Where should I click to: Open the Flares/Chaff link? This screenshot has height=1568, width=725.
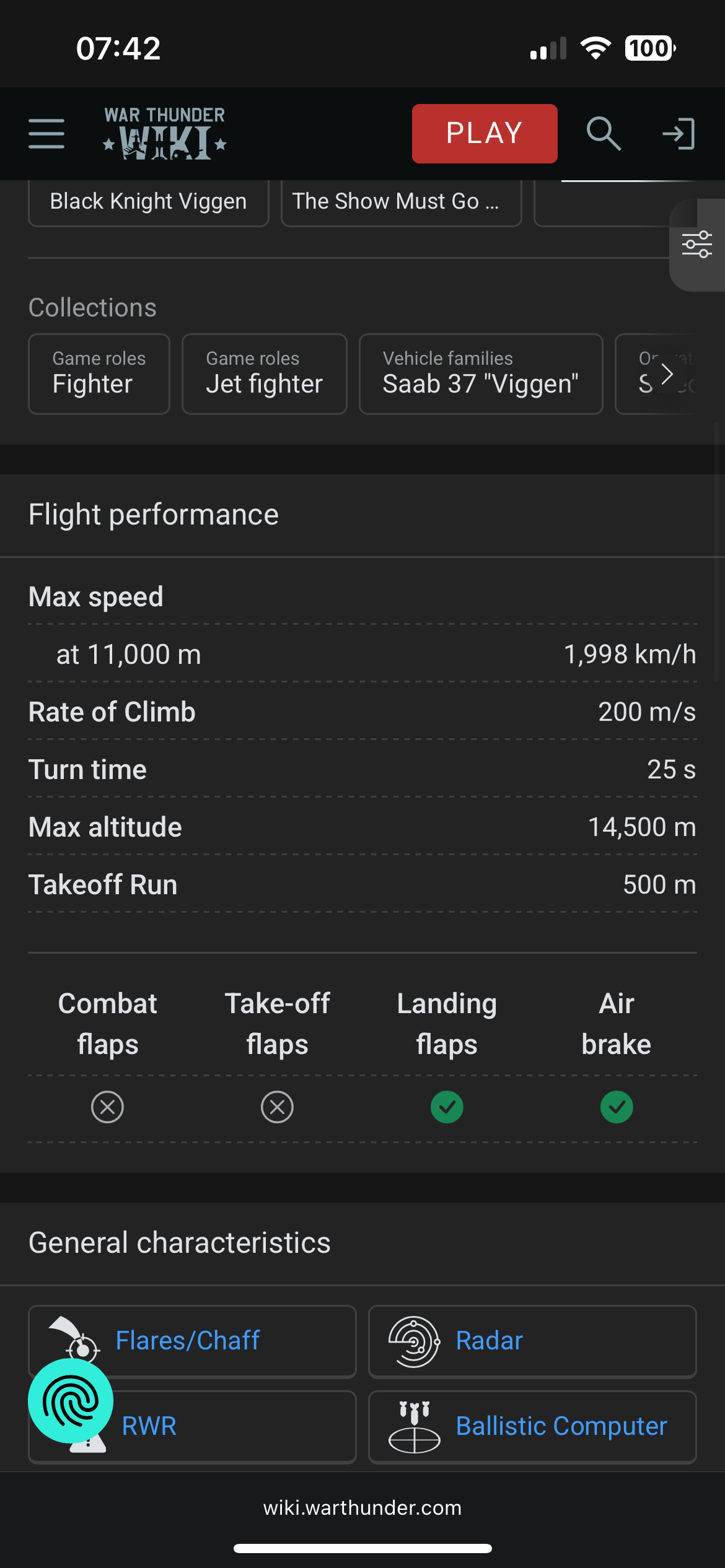[x=188, y=1341]
